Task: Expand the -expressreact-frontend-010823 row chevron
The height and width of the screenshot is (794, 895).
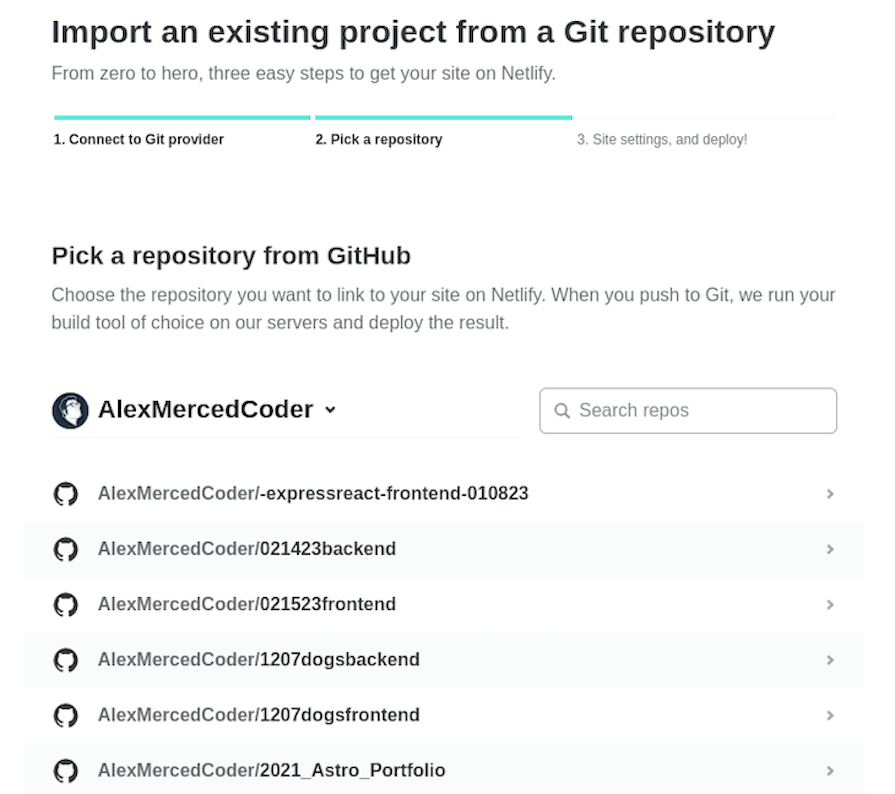Action: point(830,494)
